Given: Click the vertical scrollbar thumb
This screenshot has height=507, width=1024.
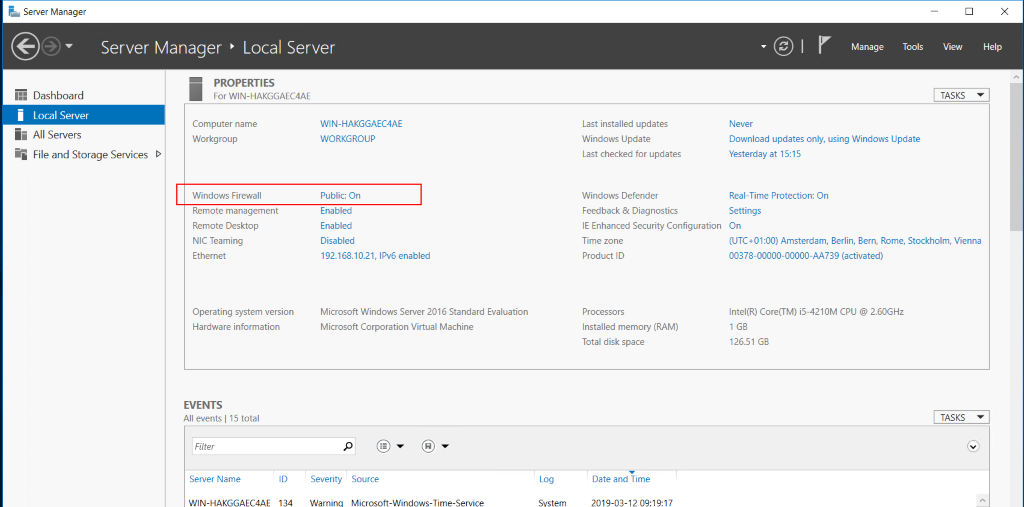Looking at the screenshot, I should 1017,157.
